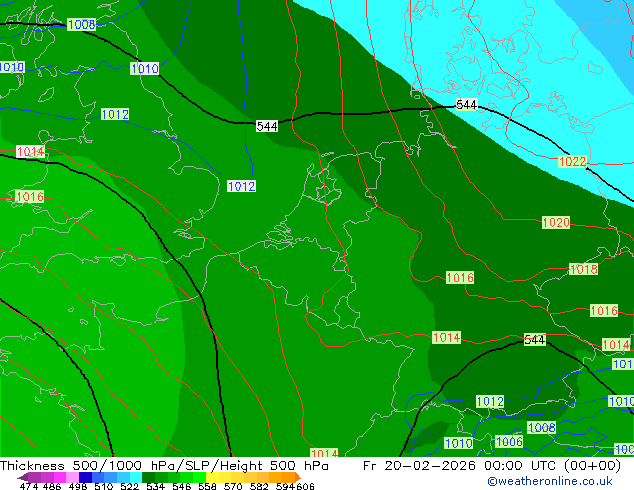Image resolution: width=634 pixels, height=490 pixels.
Task: Click the 544 label bordering the cyan area
Action: point(467,105)
